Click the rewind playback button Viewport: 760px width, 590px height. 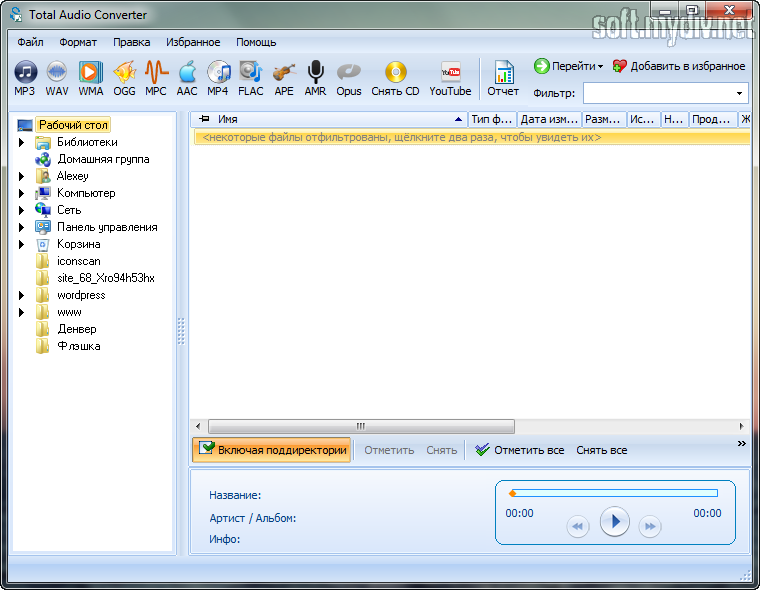(x=578, y=526)
